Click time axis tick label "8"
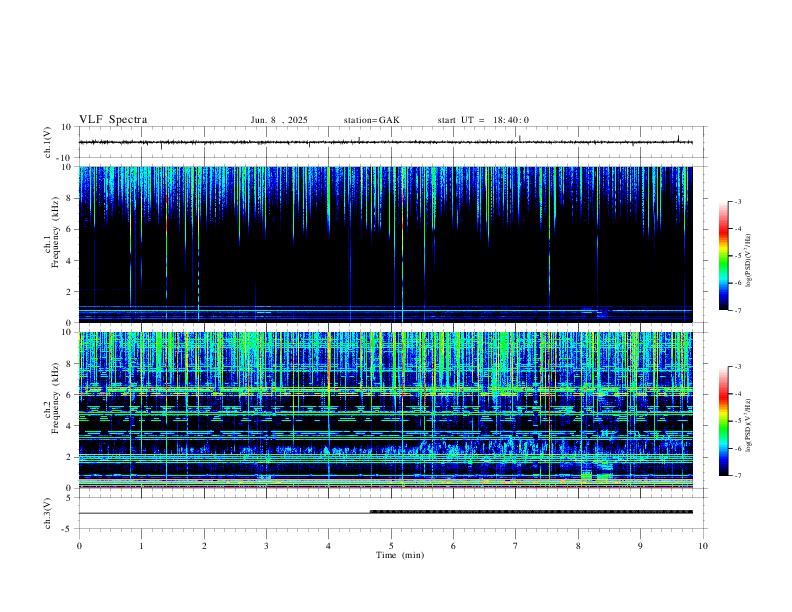 (578, 546)
